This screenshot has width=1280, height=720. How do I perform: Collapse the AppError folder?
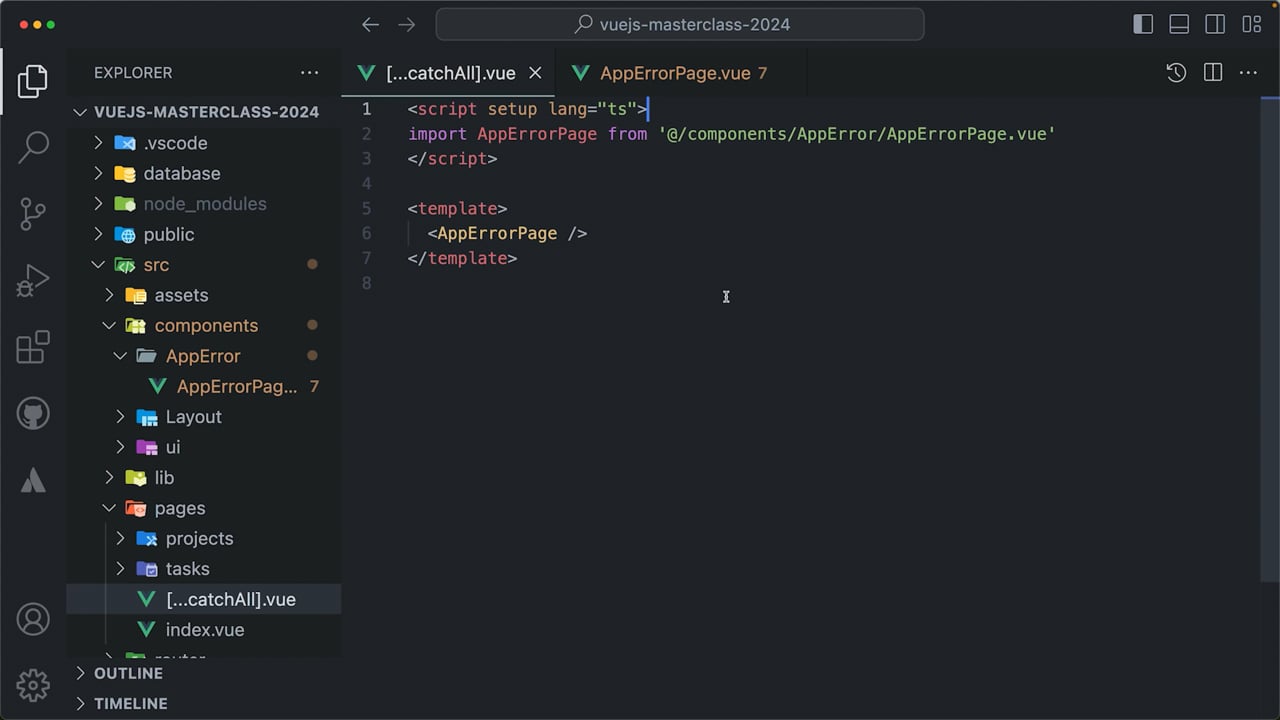(x=120, y=356)
